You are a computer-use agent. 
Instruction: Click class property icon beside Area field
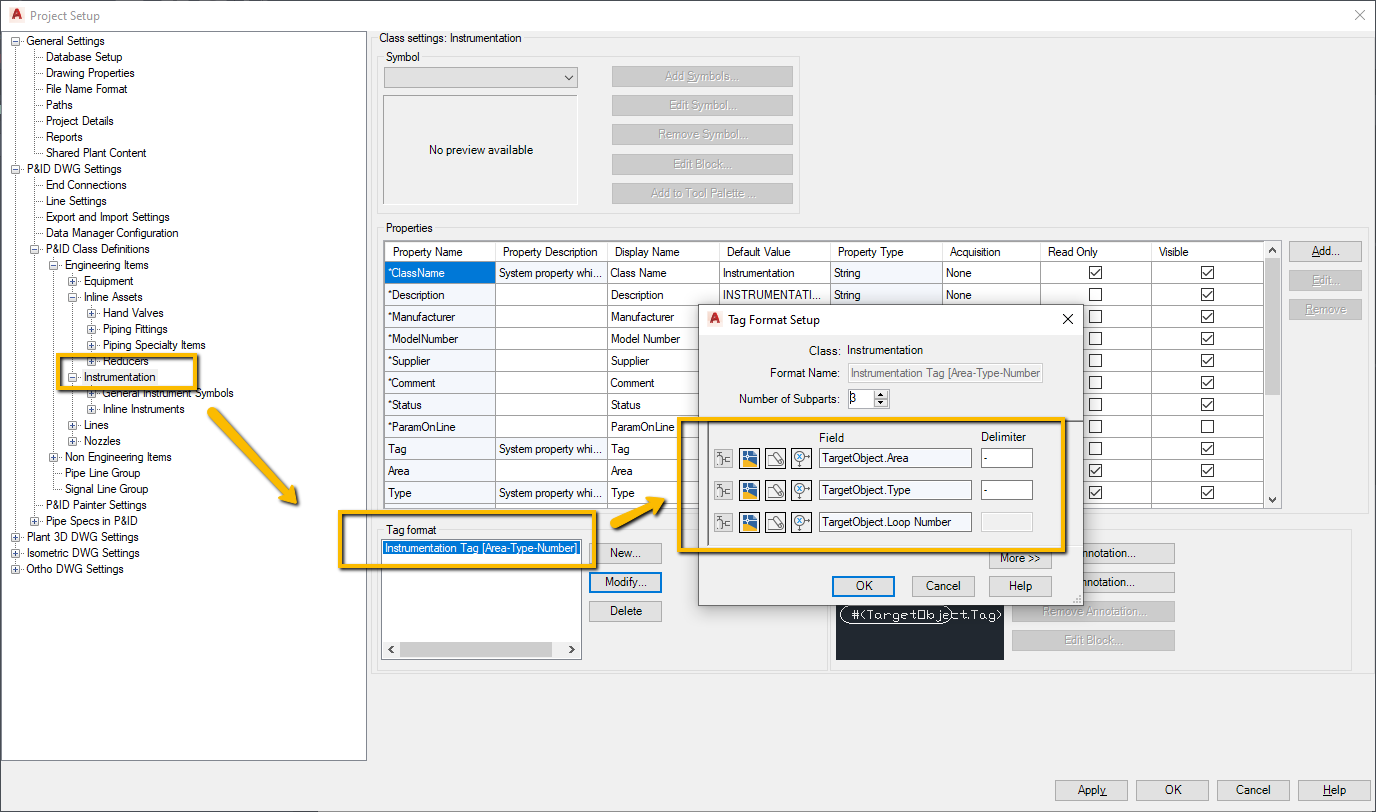pyautogui.click(x=723, y=458)
